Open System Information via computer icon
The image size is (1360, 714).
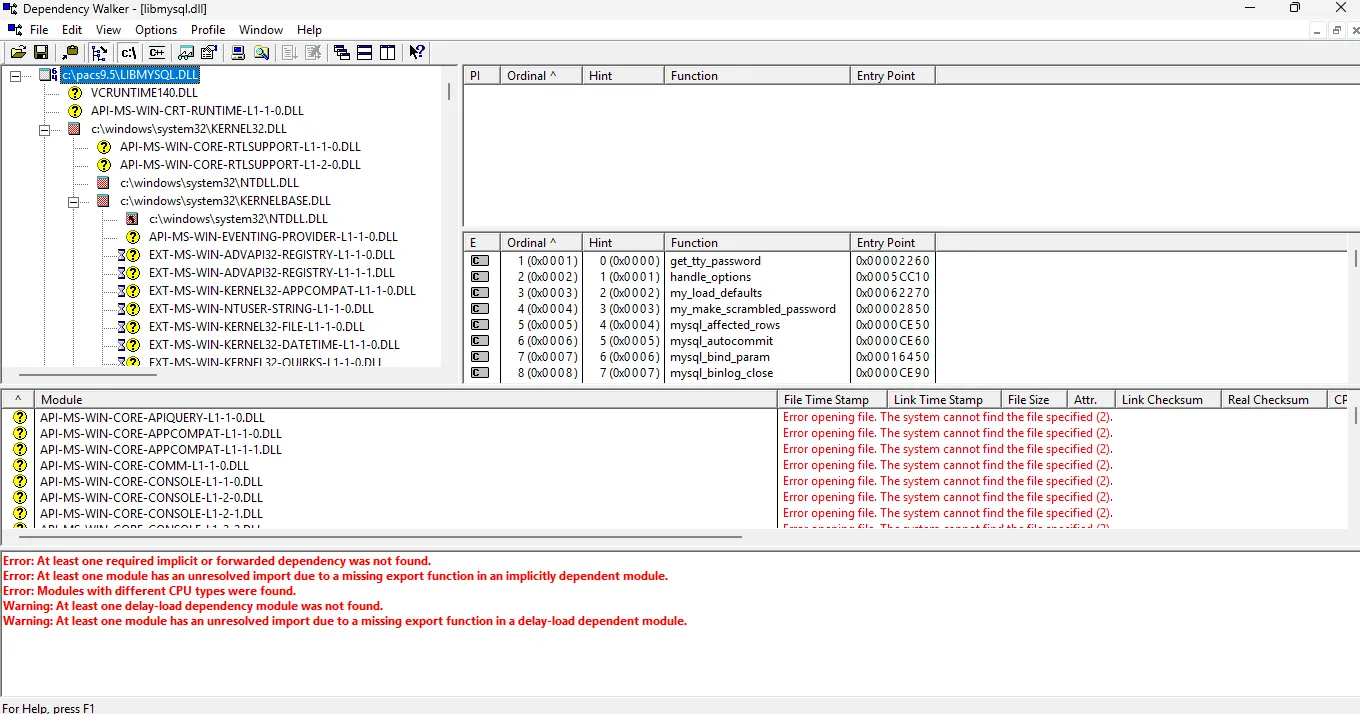(x=238, y=53)
